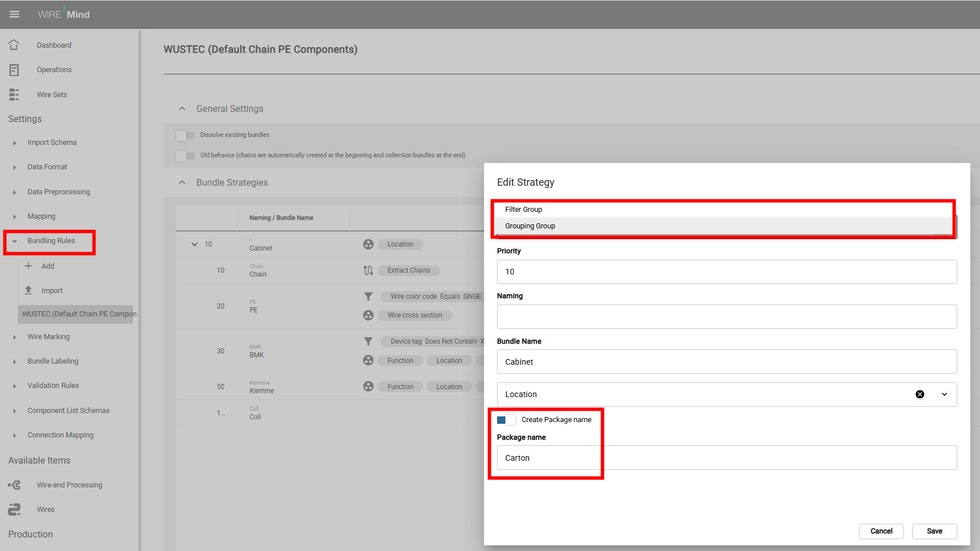980x551 pixels.
Task: Collapse the General Settings section
Action: click(x=182, y=109)
